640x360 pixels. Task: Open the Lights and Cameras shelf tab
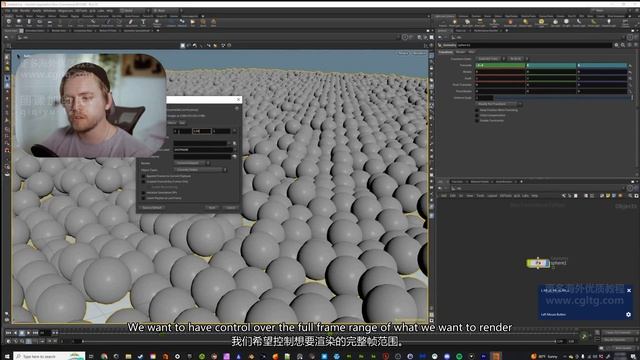pos(444,16)
